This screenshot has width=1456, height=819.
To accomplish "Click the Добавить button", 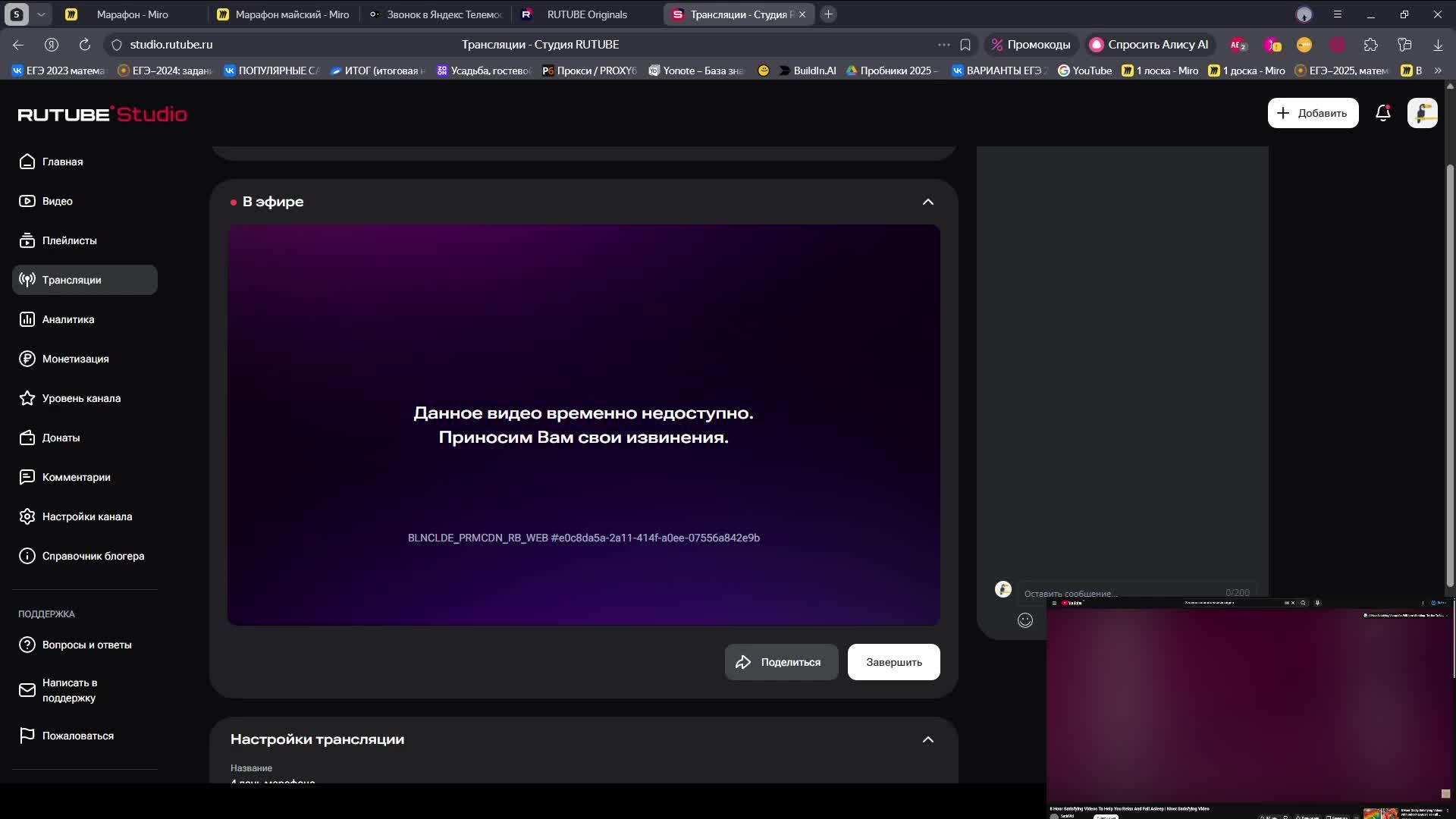I will point(1313,113).
